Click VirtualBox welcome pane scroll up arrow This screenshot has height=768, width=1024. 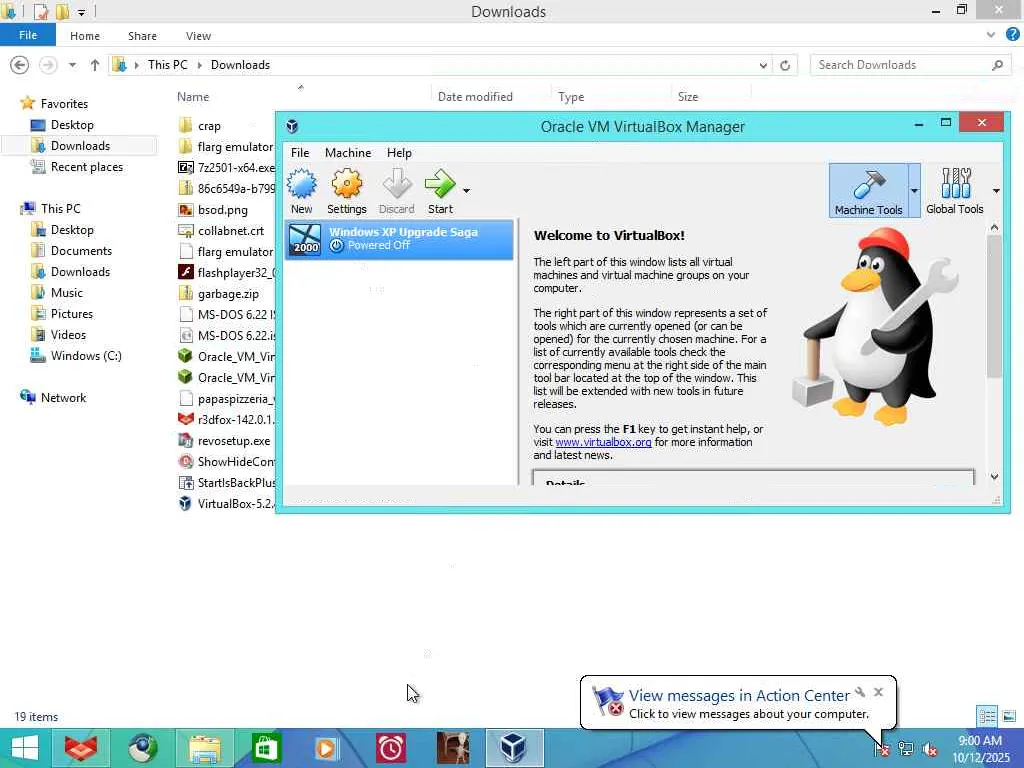click(994, 227)
